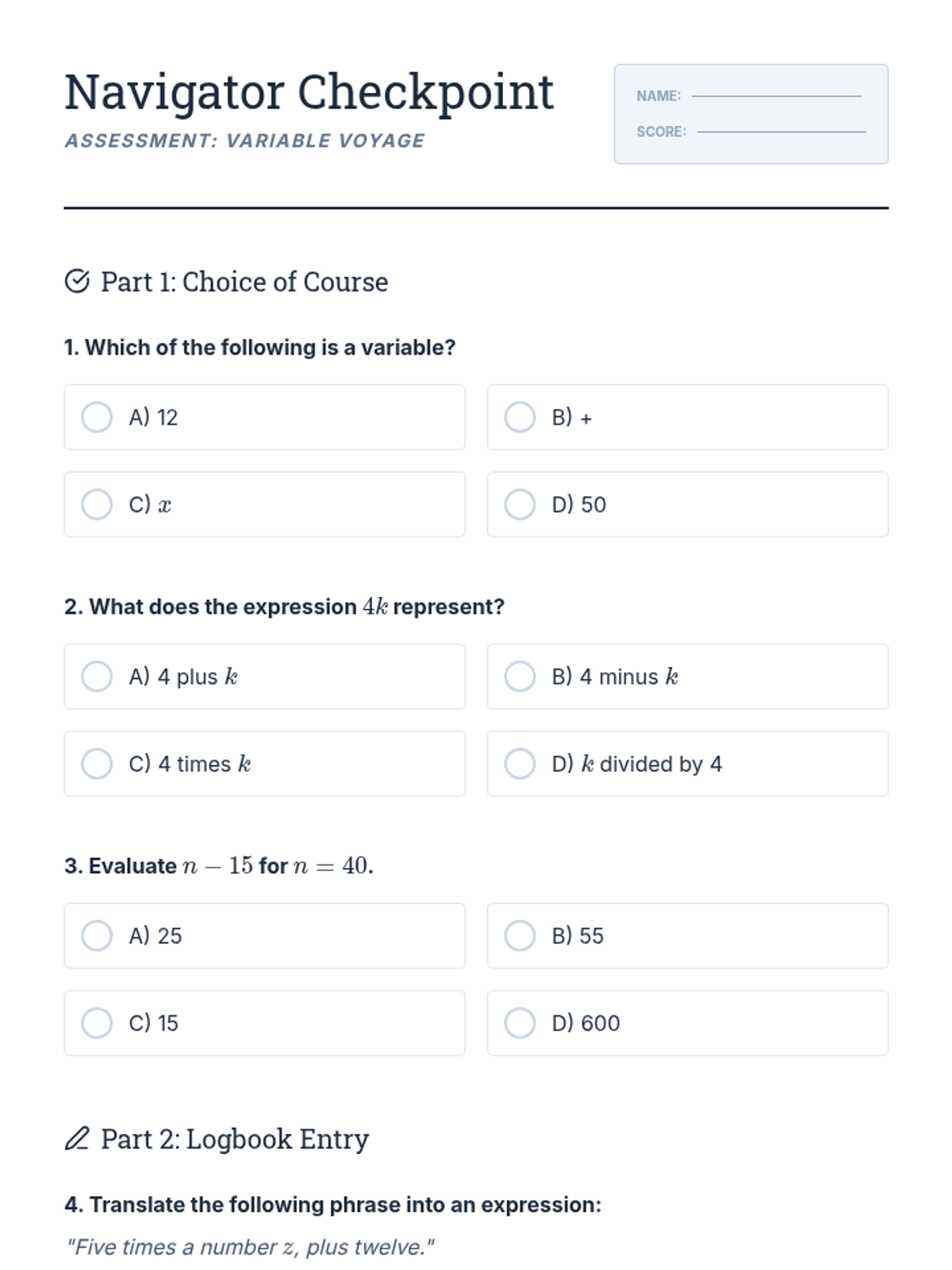This screenshot has width=952, height=1270.
Task: Click question 4 translate phrase prompt
Action: click(332, 1205)
